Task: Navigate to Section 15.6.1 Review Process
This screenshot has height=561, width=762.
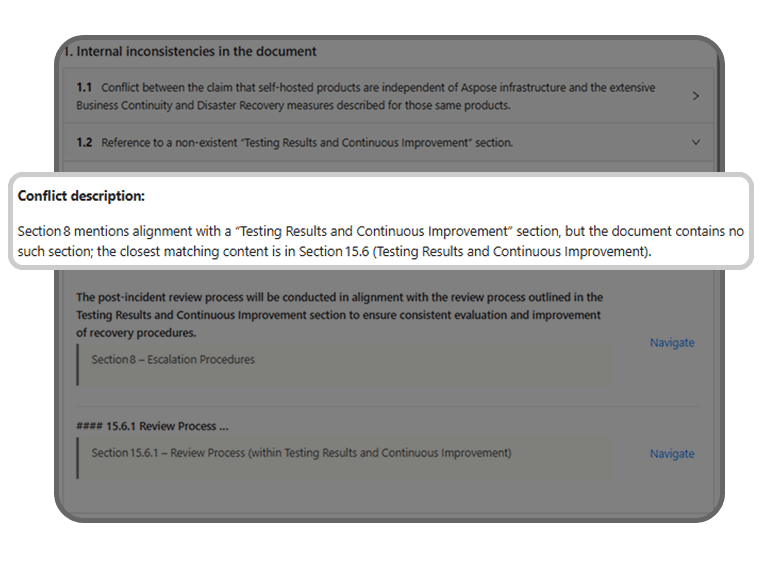Action: tap(671, 454)
